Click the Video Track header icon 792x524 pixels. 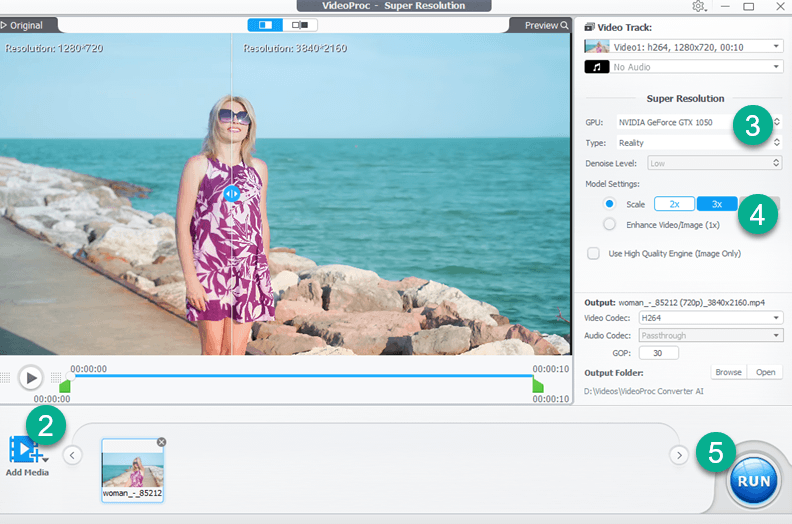coord(589,27)
